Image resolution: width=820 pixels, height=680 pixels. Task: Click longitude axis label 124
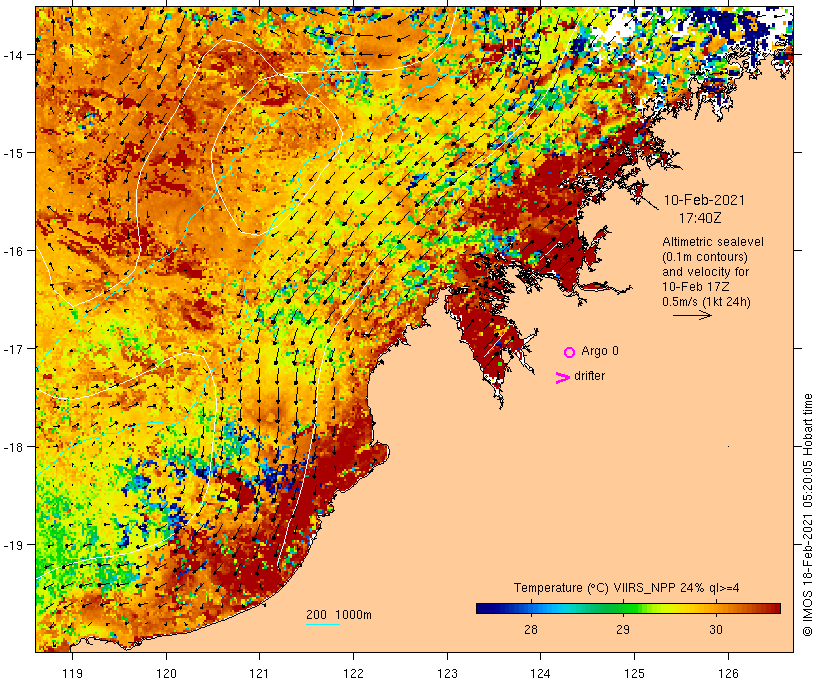point(541,673)
